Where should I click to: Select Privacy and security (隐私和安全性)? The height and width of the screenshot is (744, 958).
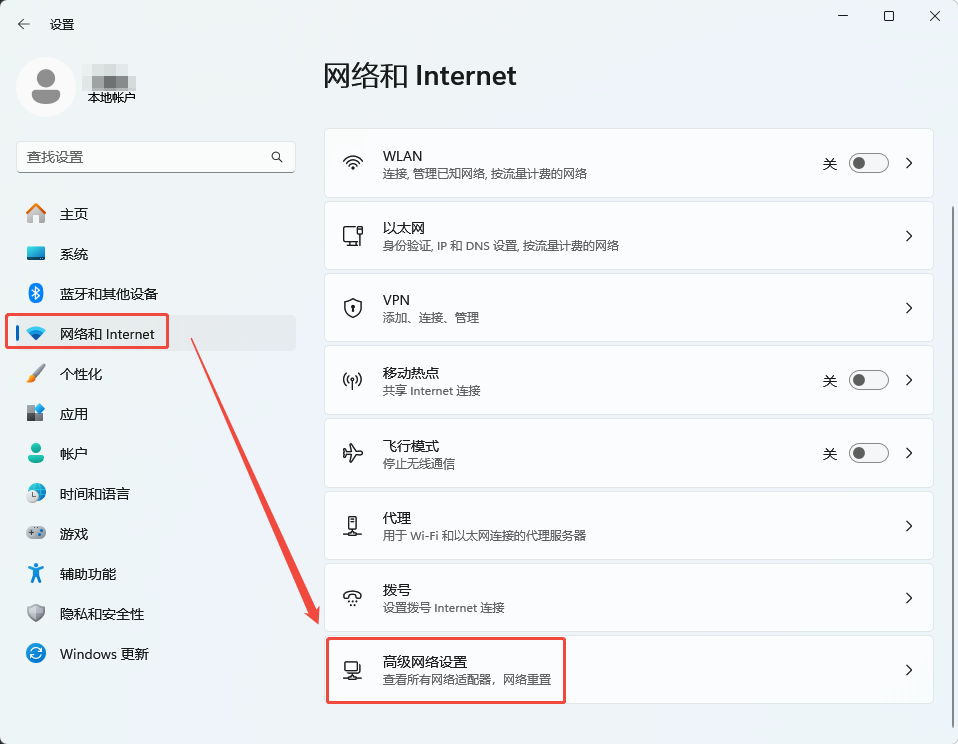click(156, 614)
